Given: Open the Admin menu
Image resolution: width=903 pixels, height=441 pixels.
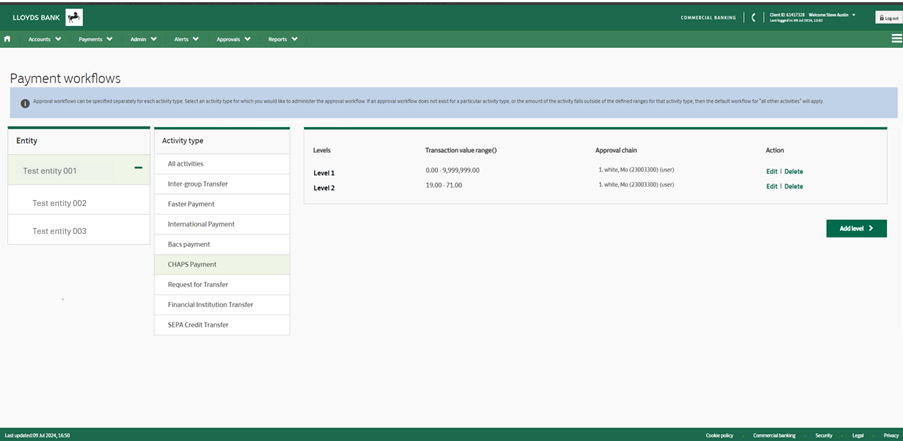Looking at the screenshot, I should click(x=143, y=39).
